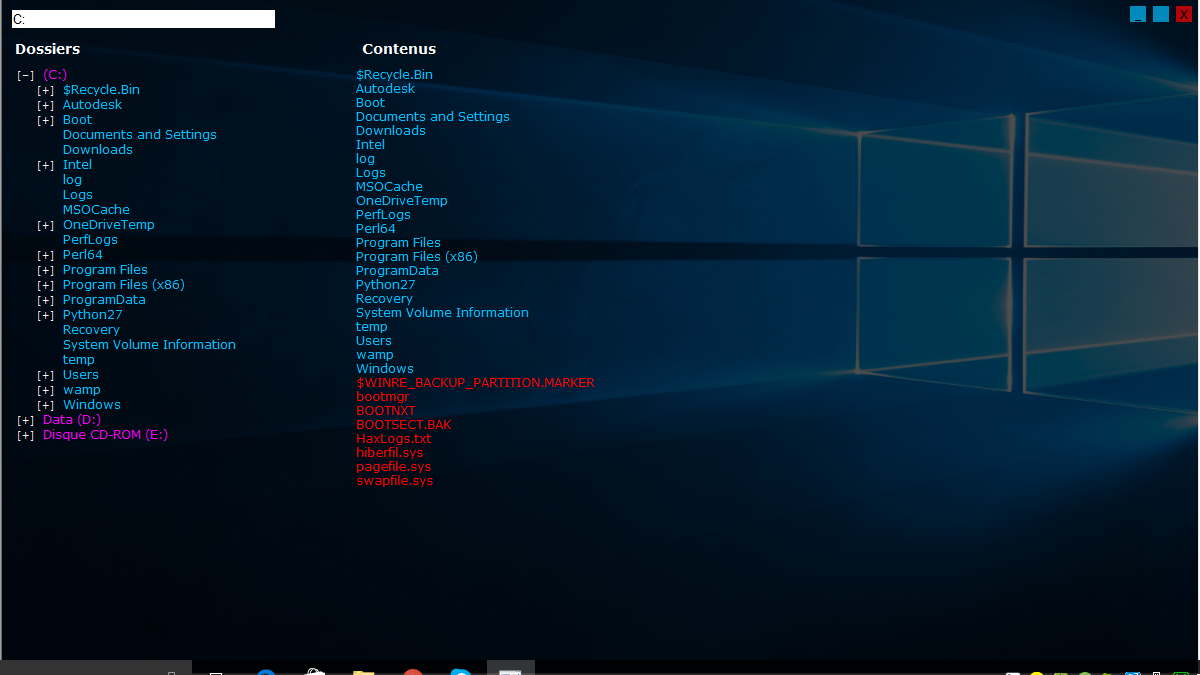The image size is (1200, 675).
Task: Expand the Python27 node in Dossiers
Action: (46, 315)
